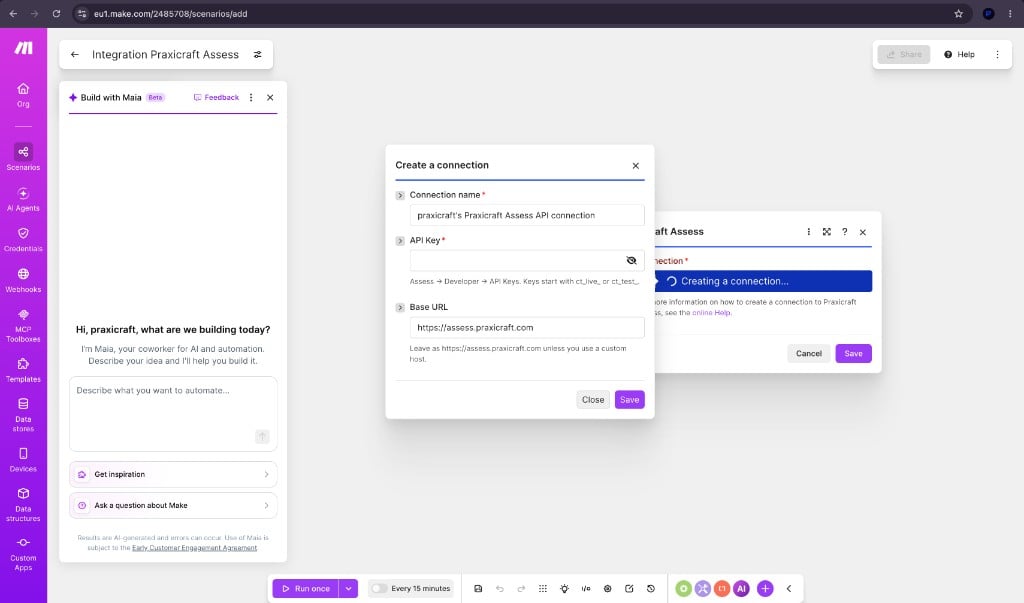This screenshot has width=1024, height=603.
Task: Open notes icon in bottom toolbar
Action: [629, 589]
